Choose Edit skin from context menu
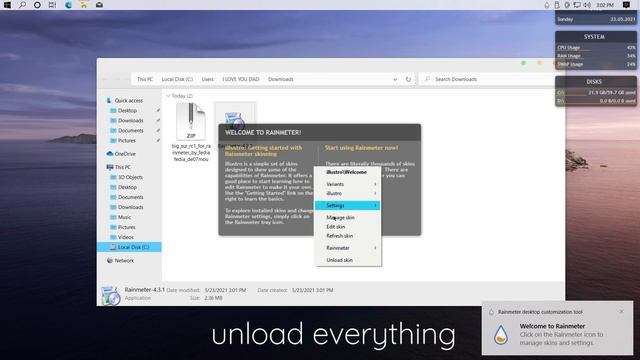 click(348, 227)
